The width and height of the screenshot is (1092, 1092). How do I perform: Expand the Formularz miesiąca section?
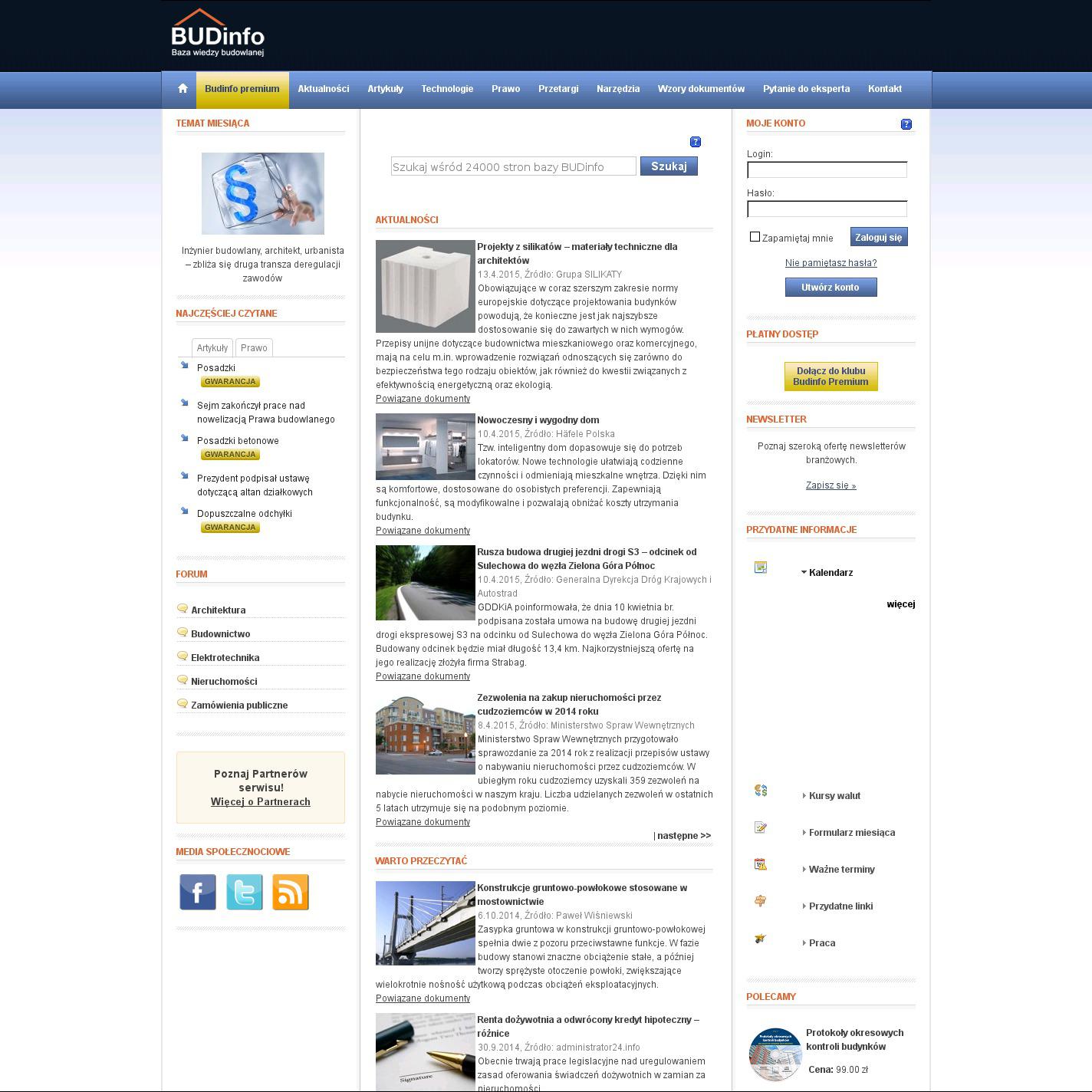click(x=850, y=833)
